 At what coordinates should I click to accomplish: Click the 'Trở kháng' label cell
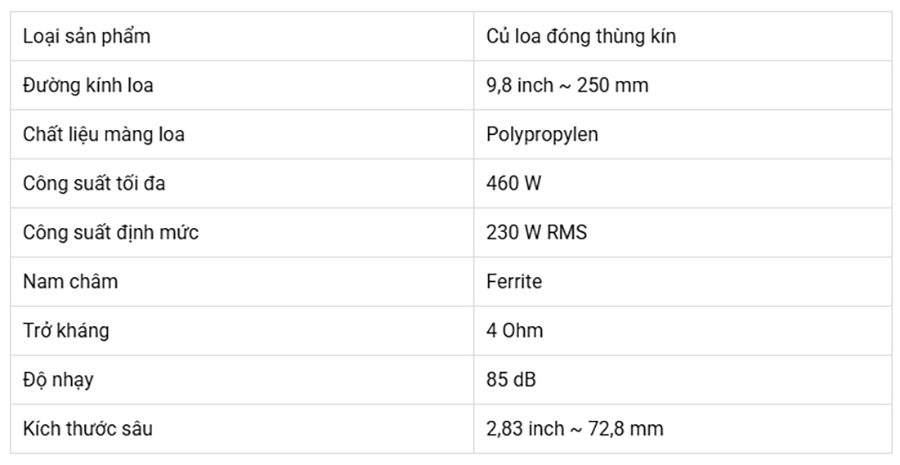[x=66, y=331]
